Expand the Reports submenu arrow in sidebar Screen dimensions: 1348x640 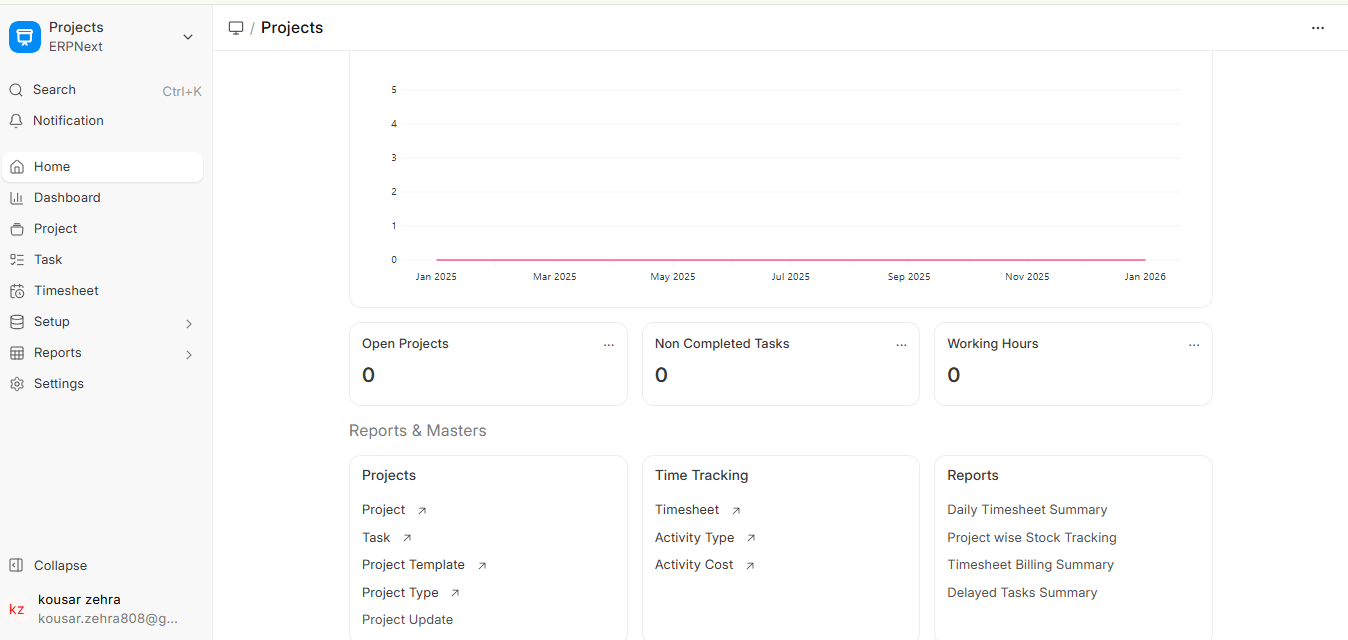click(x=189, y=354)
